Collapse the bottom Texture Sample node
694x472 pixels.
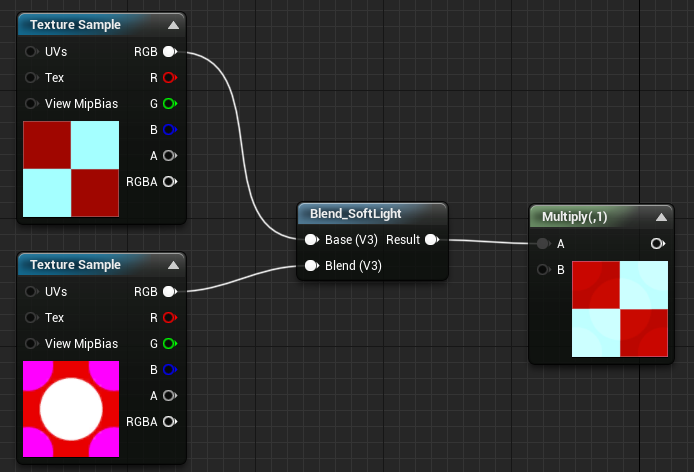174,265
